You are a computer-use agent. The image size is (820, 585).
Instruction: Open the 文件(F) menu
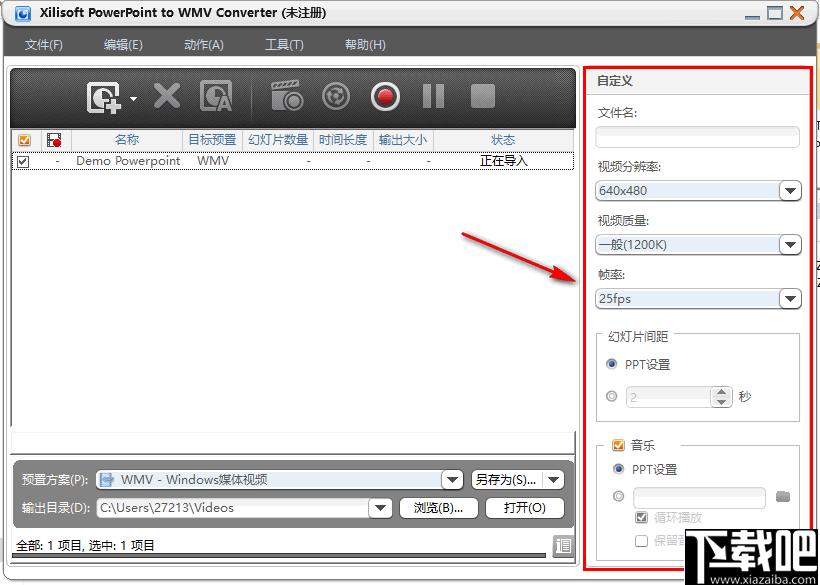coord(43,45)
